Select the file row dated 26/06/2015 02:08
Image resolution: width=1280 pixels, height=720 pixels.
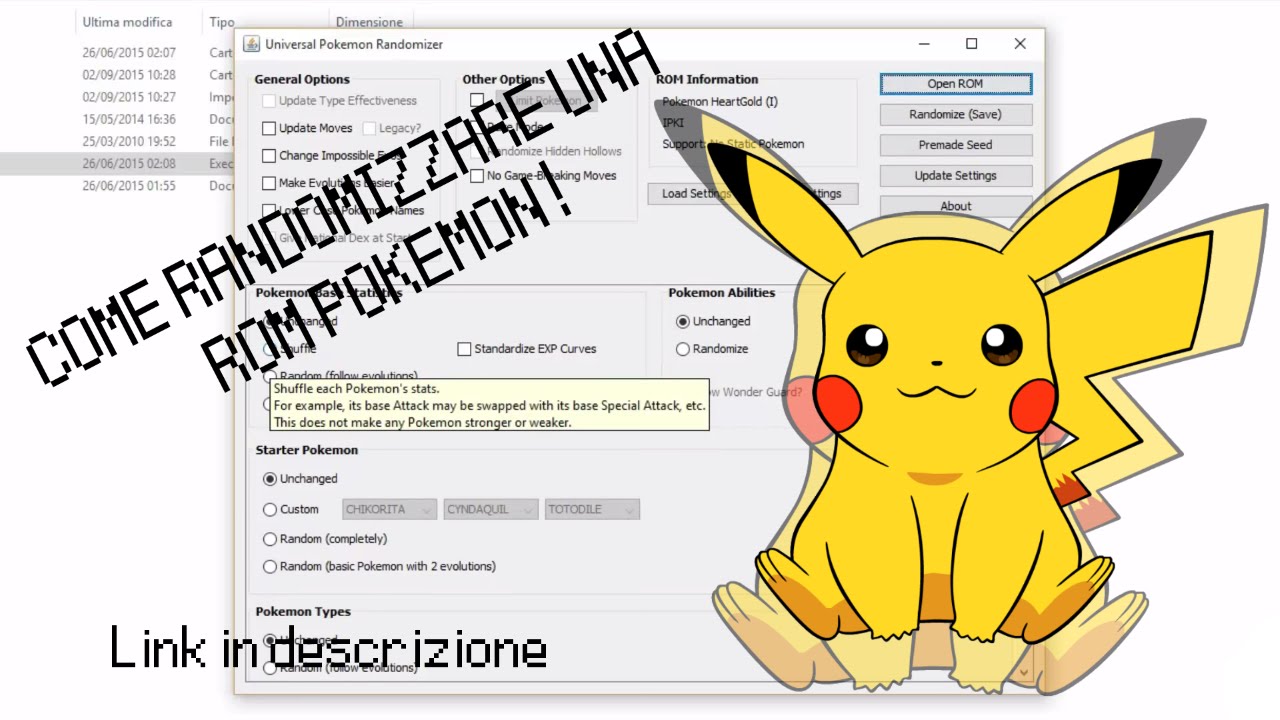tap(118, 163)
